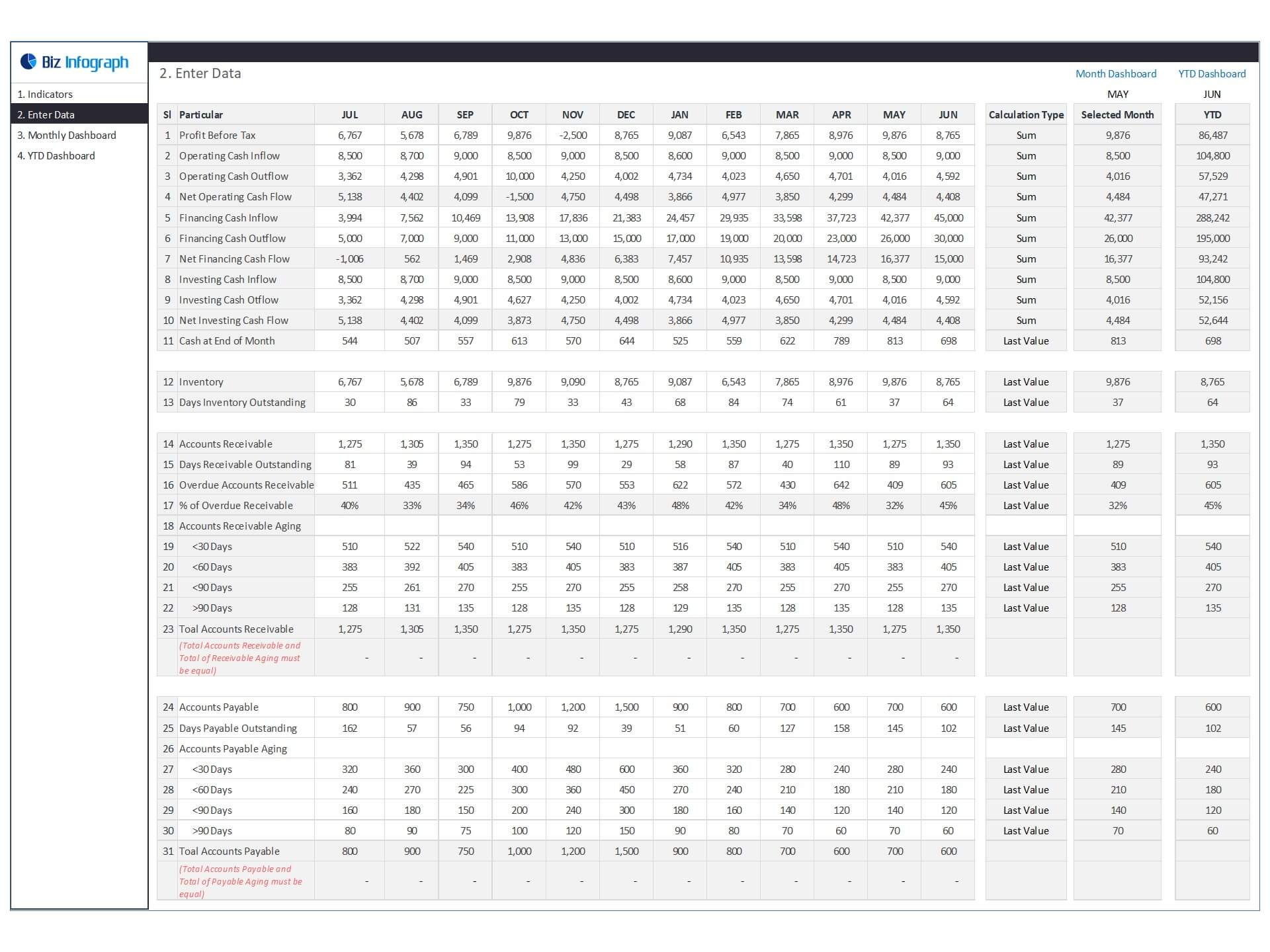Screen dimensions: 1270x952
Task: Open the Indicators sheet in sidebar
Action: 45,94
